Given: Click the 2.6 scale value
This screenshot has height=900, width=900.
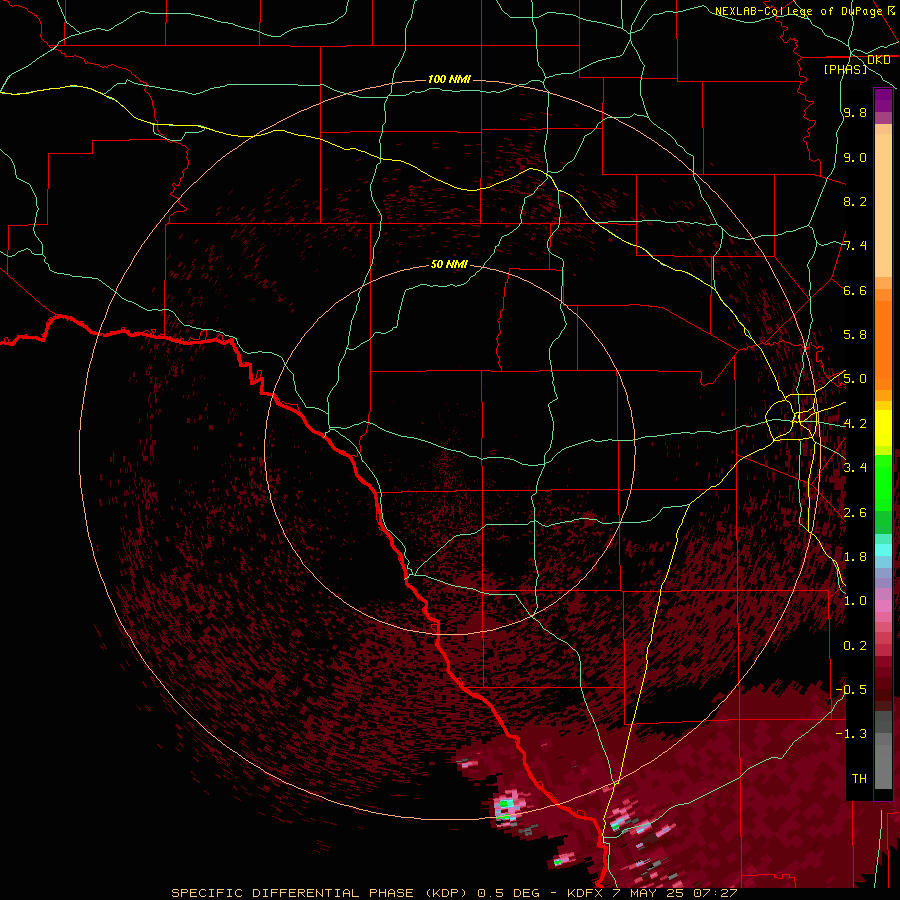Looking at the screenshot, I should click(855, 513).
